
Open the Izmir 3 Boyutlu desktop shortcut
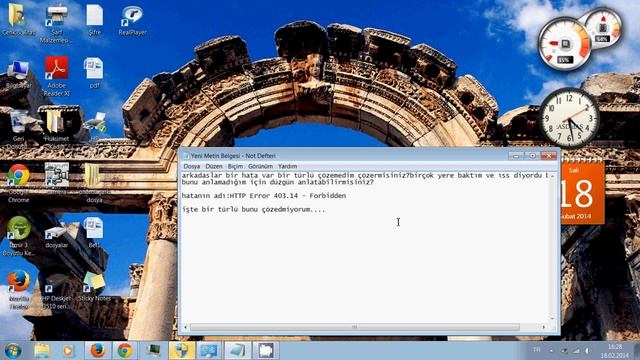(18, 236)
